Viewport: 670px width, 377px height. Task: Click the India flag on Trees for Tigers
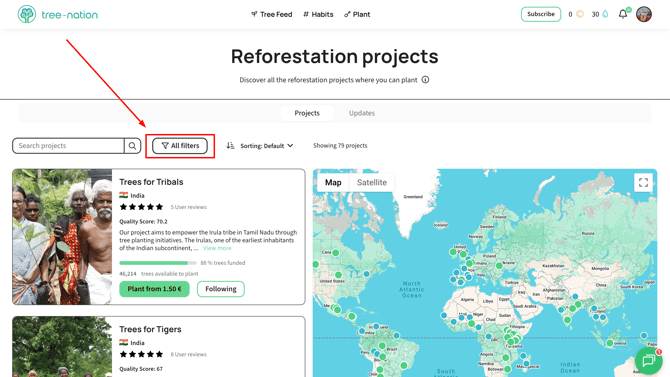(123, 342)
